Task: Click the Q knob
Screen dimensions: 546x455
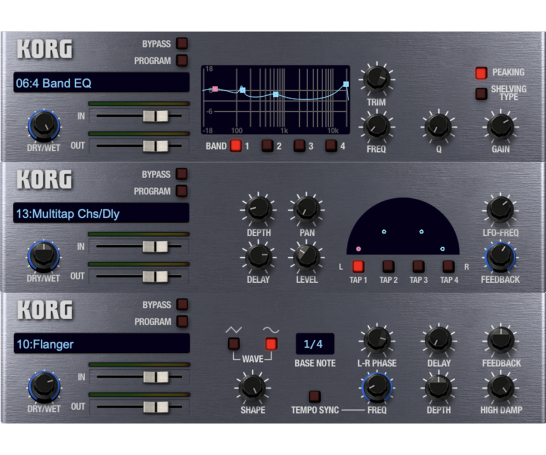Action: (x=438, y=126)
